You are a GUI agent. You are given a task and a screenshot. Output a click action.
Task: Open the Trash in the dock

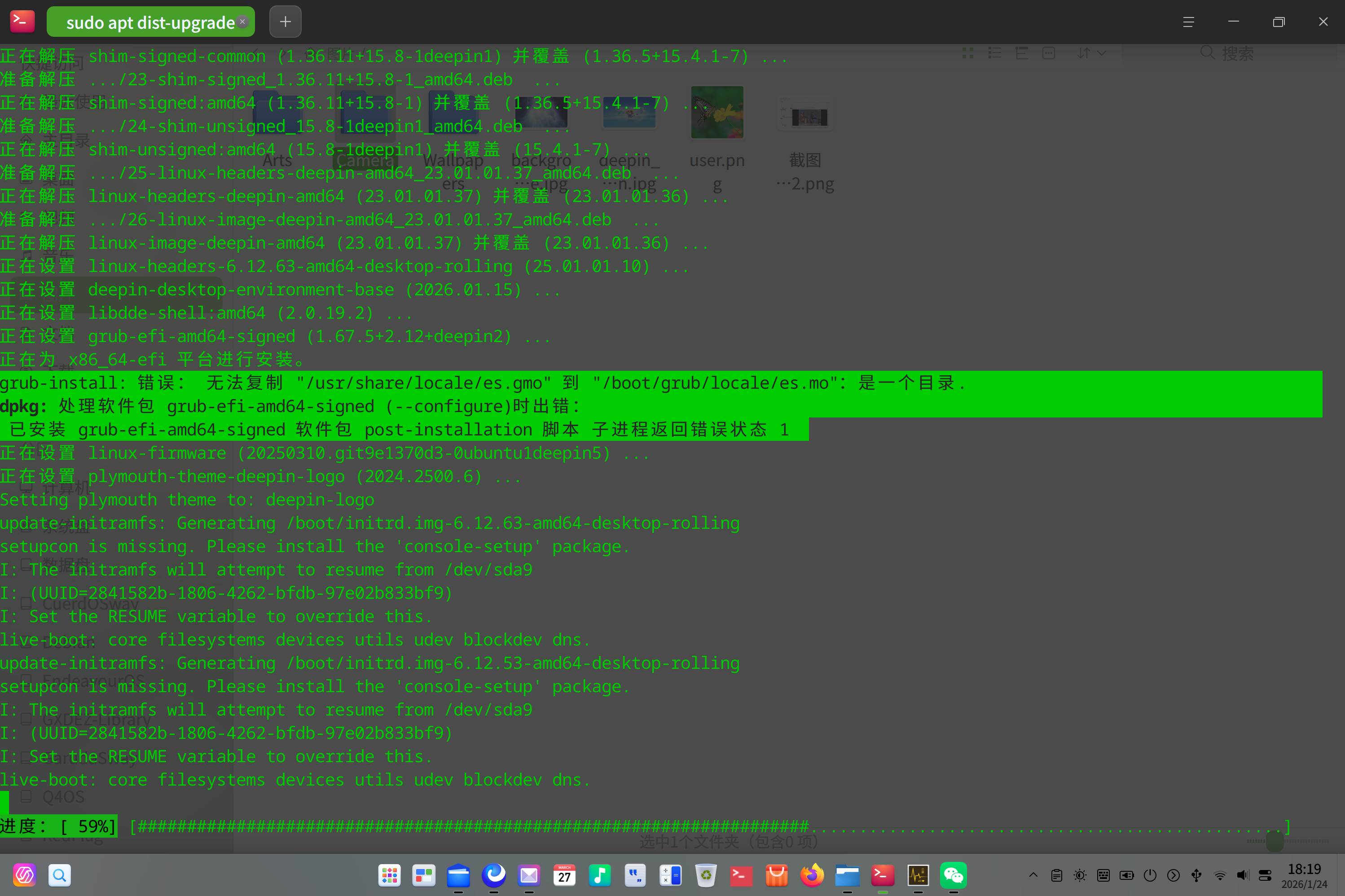(x=706, y=875)
